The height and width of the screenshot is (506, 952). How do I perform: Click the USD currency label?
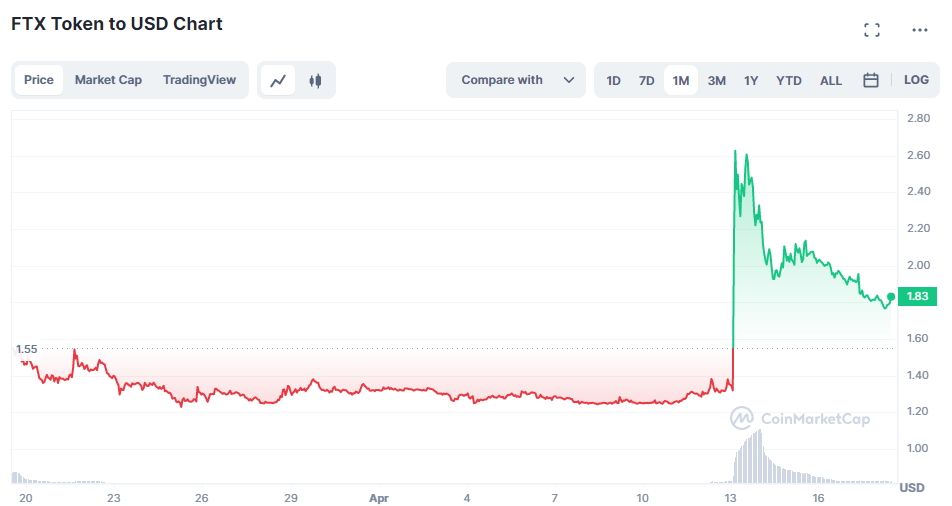(x=911, y=487)
